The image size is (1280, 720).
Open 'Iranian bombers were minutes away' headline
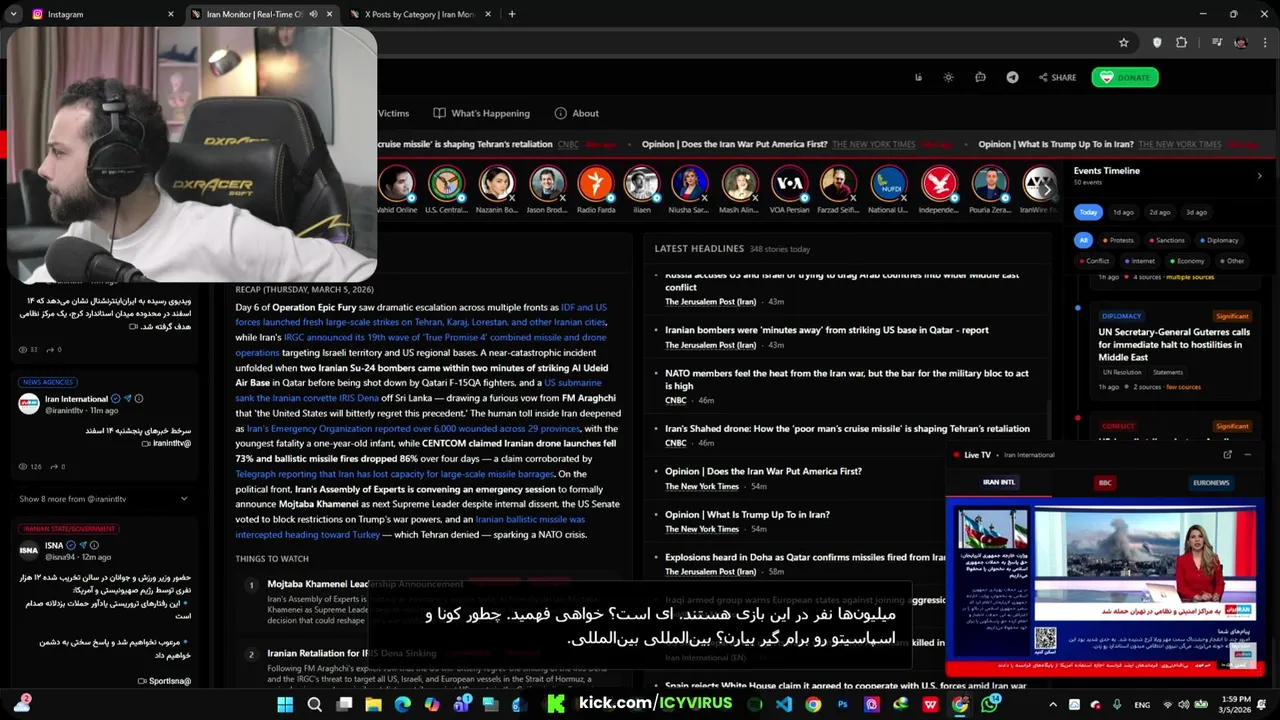[x=827, y=330]
